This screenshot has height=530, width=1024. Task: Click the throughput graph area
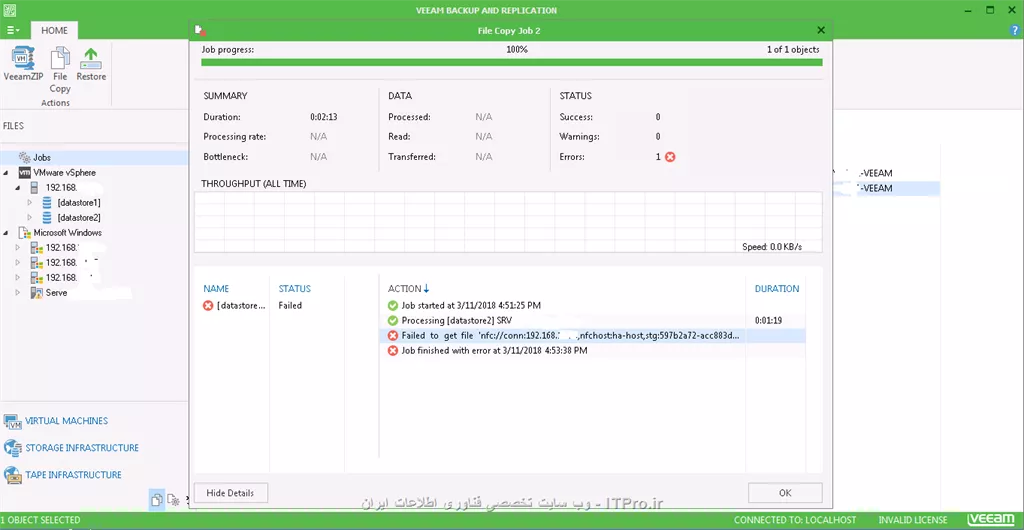pos(508,222)
